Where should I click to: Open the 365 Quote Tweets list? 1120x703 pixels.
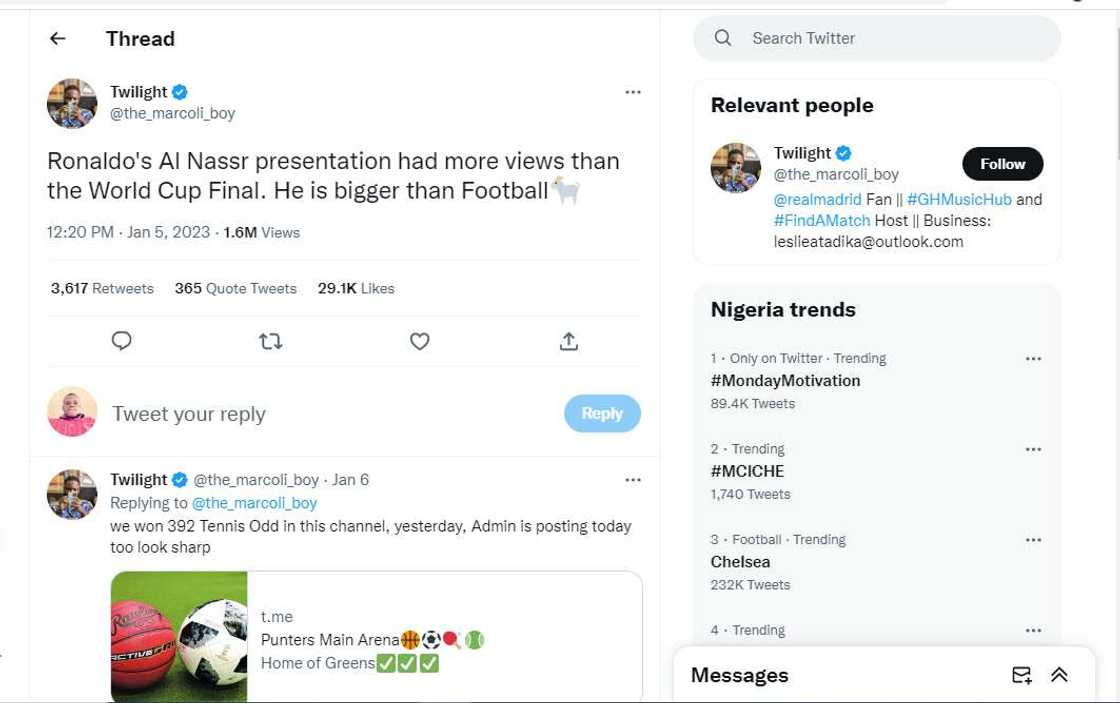pos(235,289)
